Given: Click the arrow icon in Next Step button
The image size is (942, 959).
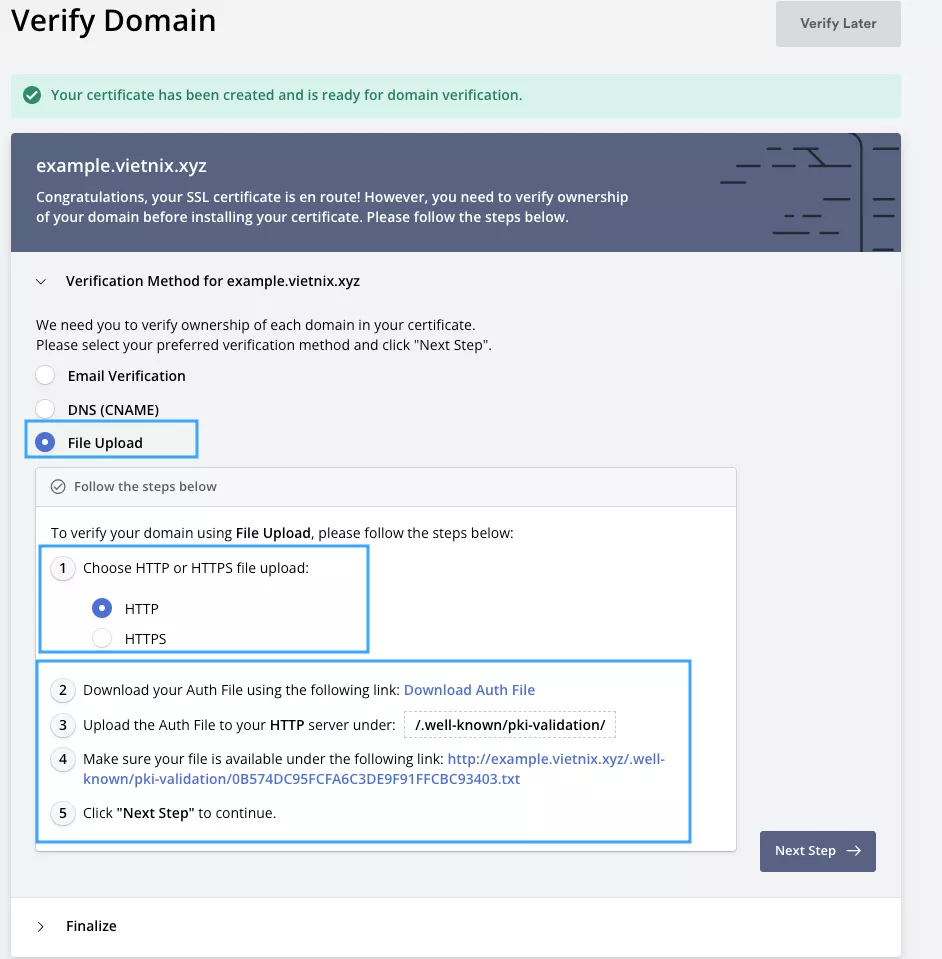Looking at the screenshot, I should point(853,851).
